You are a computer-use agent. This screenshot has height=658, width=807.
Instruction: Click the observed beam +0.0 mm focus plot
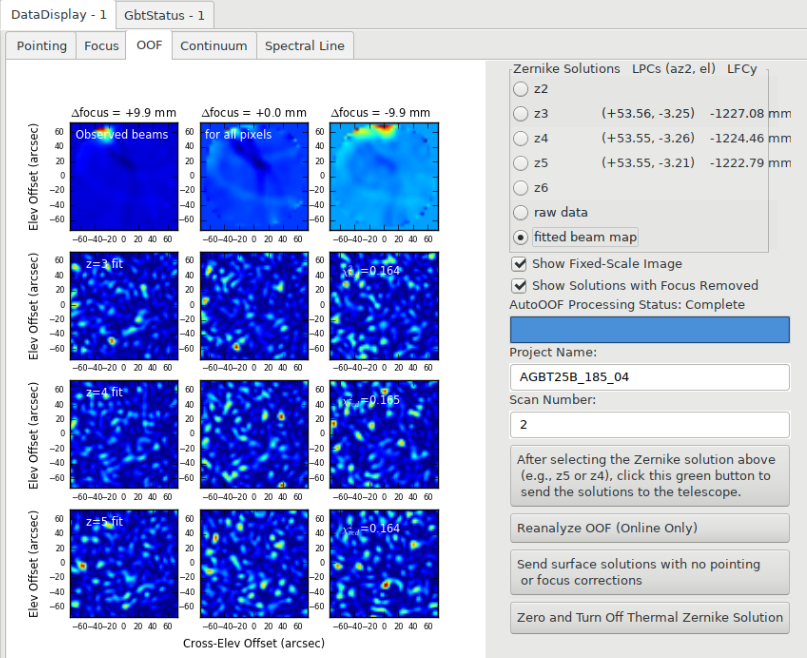254,177
